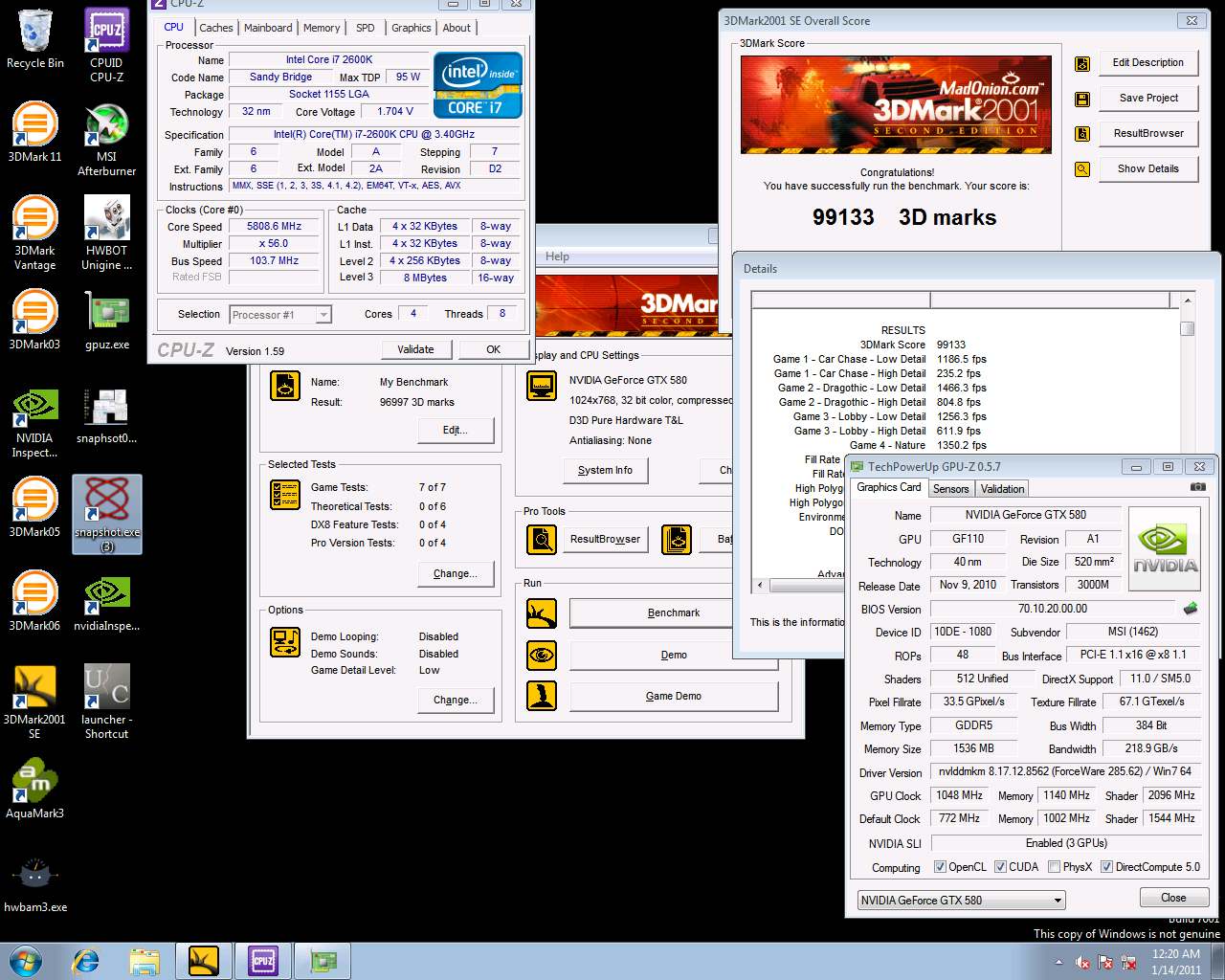Click the Save Project floppy icon

[x=1082, y=100]
